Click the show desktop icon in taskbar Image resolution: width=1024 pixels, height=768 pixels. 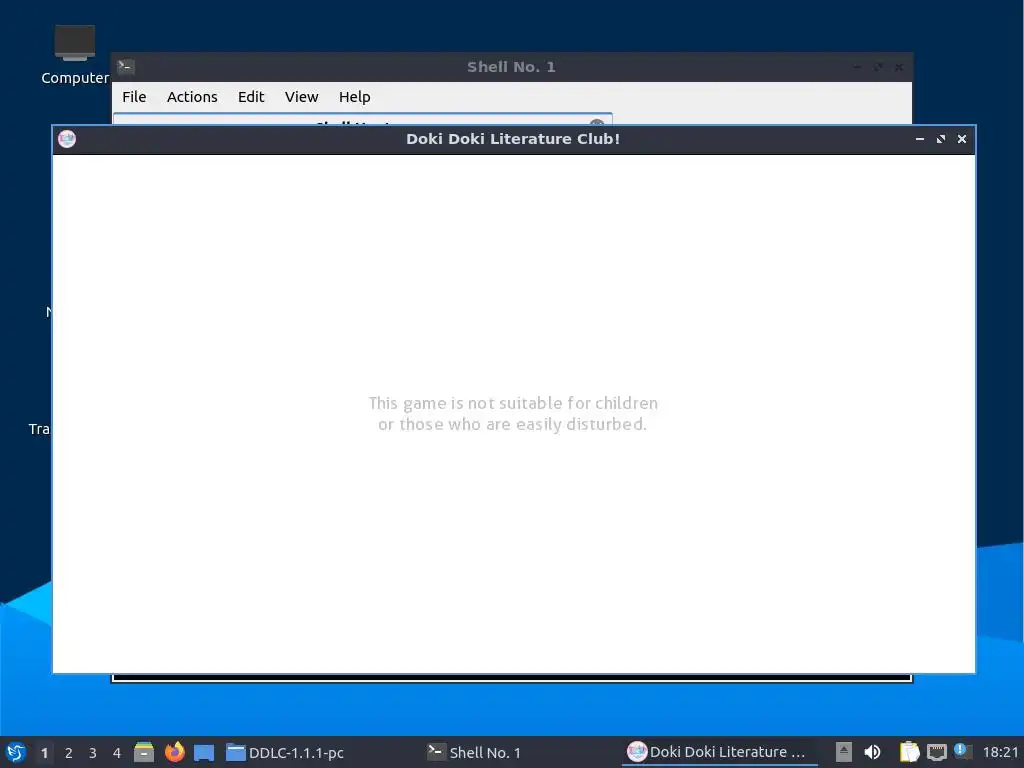click(x=204, y=753)
